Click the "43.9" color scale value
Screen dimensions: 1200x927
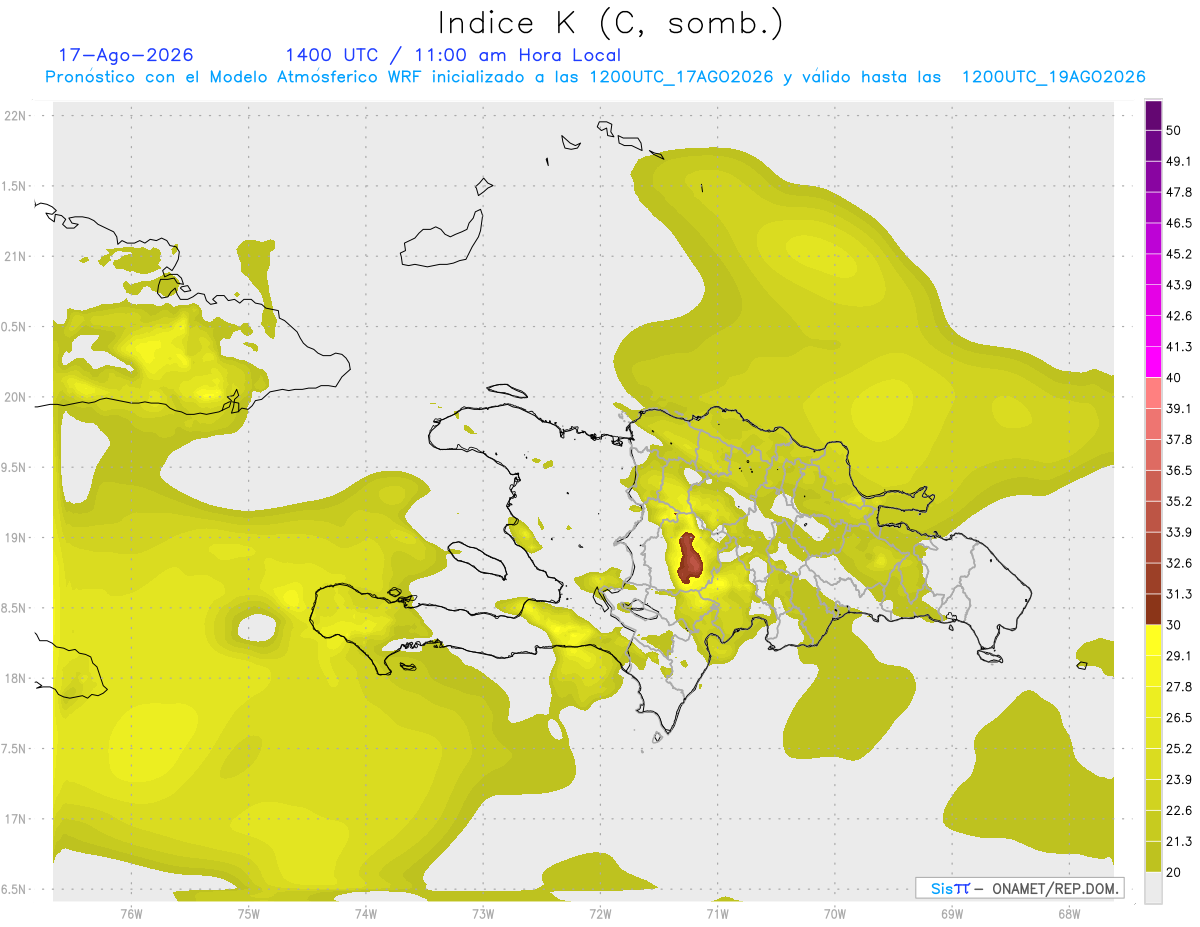(x=1179, y=285)
